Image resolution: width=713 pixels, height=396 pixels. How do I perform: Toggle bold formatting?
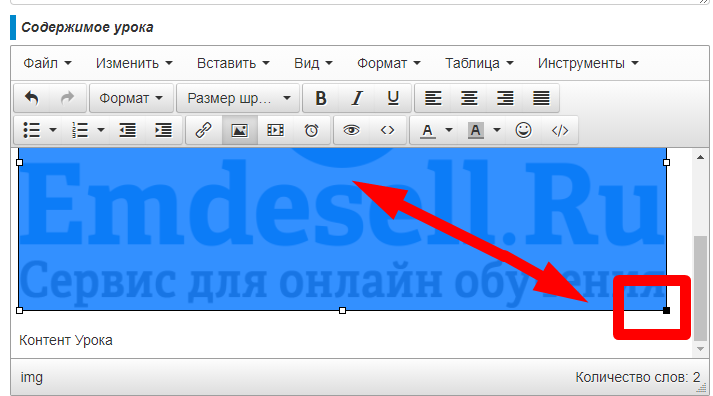point(321,98)
